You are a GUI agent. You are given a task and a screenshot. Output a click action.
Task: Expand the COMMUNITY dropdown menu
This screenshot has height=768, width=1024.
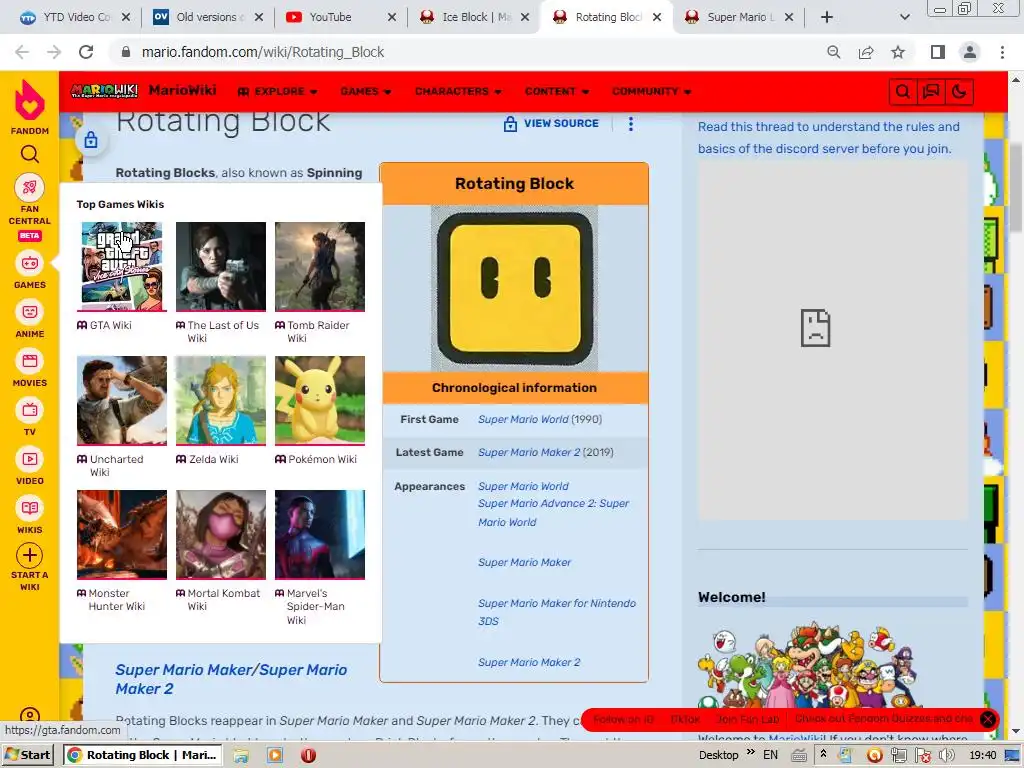(651, 91)
